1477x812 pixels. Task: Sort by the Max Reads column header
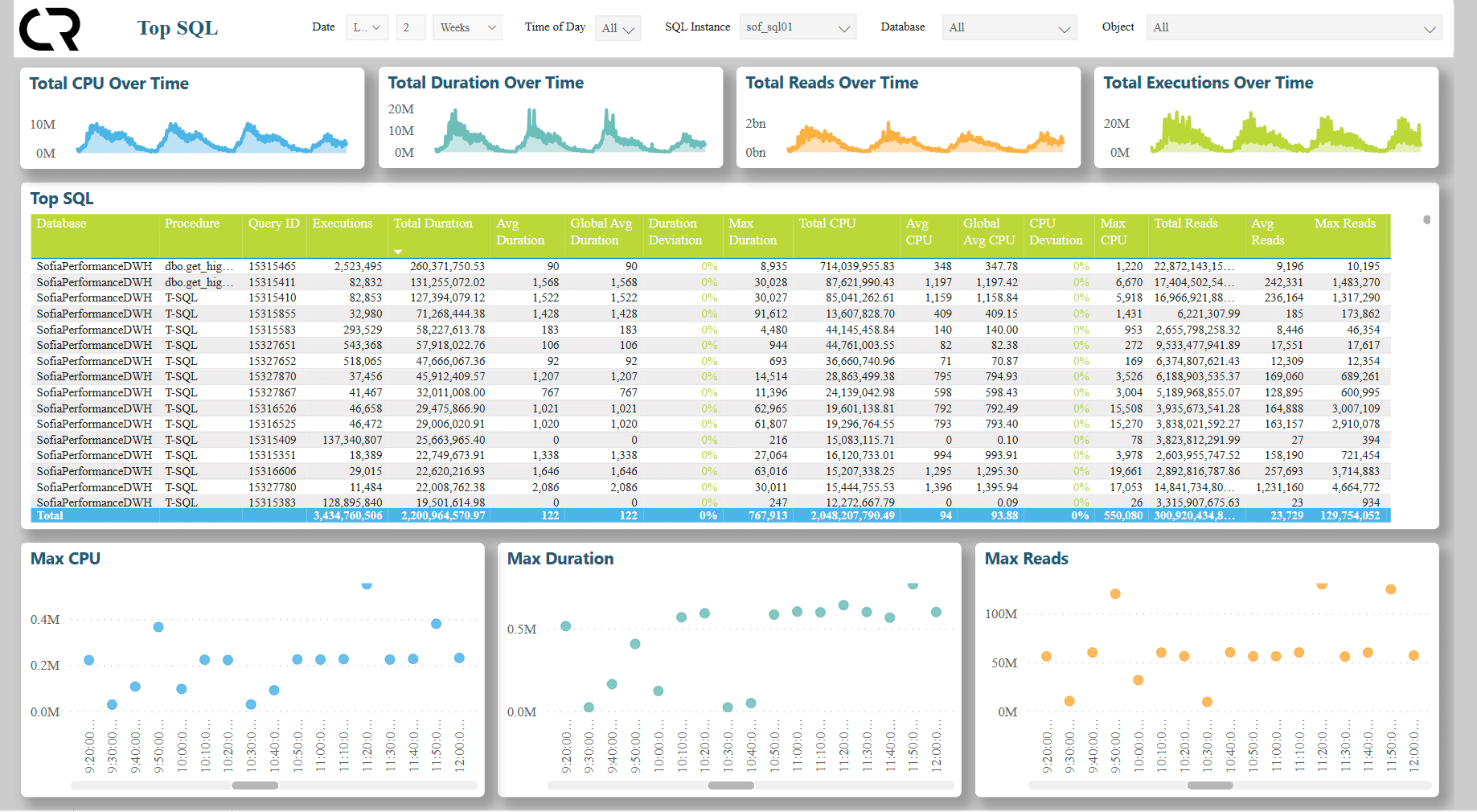pyautogui.click(x=1345, y=224)
